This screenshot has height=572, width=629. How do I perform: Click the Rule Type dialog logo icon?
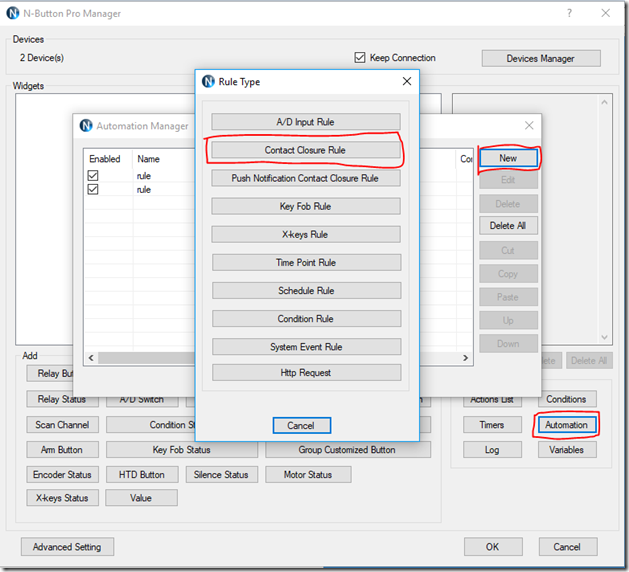pyautogui.click(x=208, y=81)
